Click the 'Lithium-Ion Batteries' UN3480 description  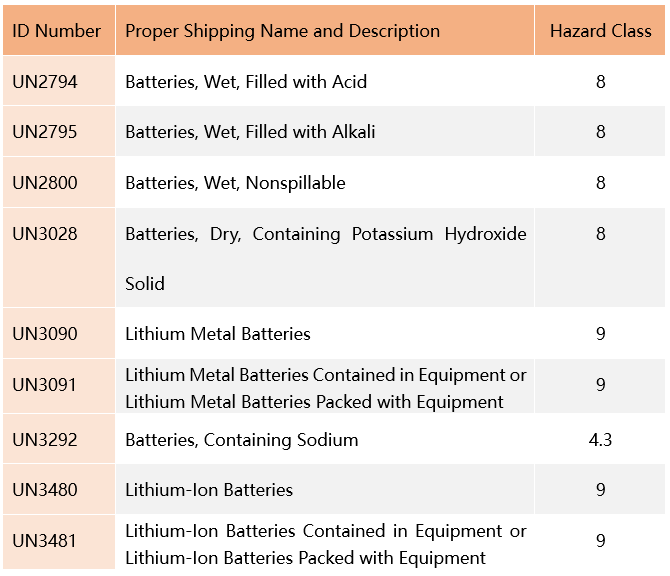pyautogui.click(x=209, y=490)
